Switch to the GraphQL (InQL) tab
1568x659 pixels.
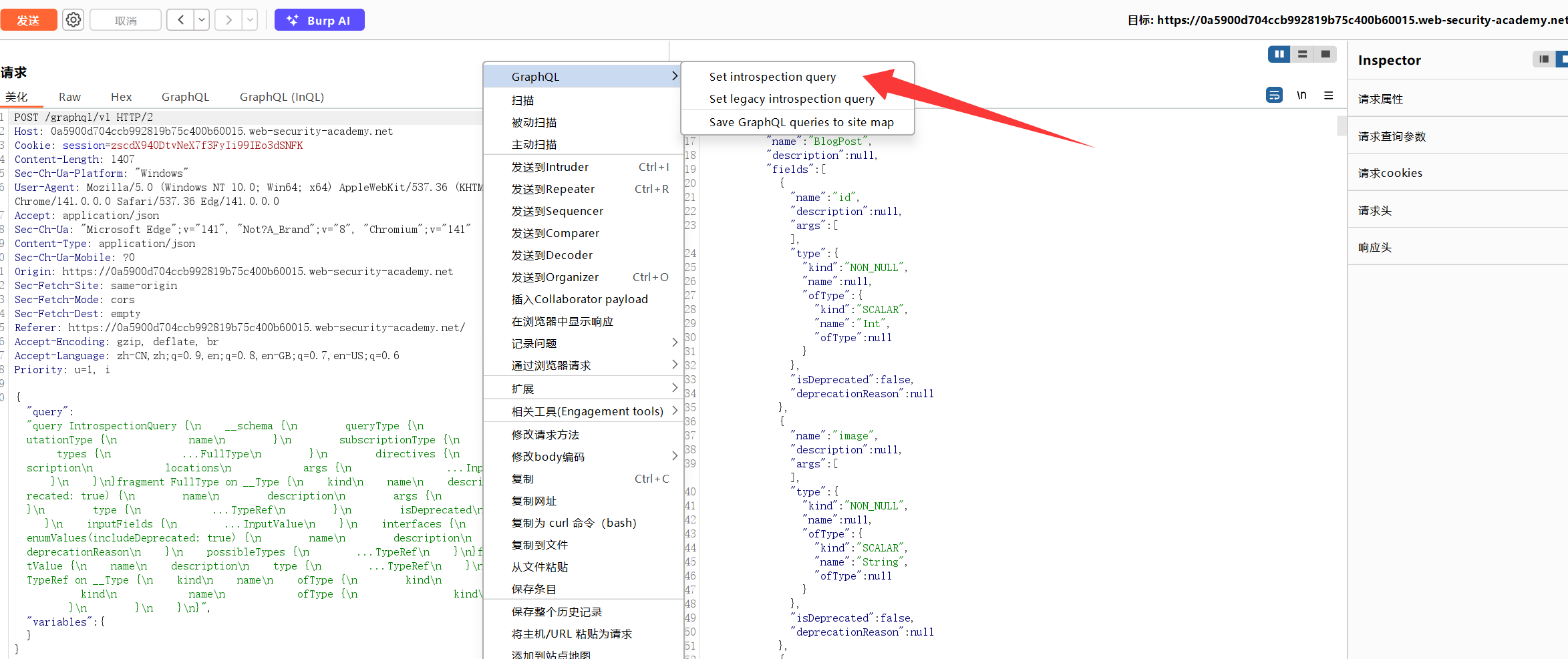tap(281, 97)
